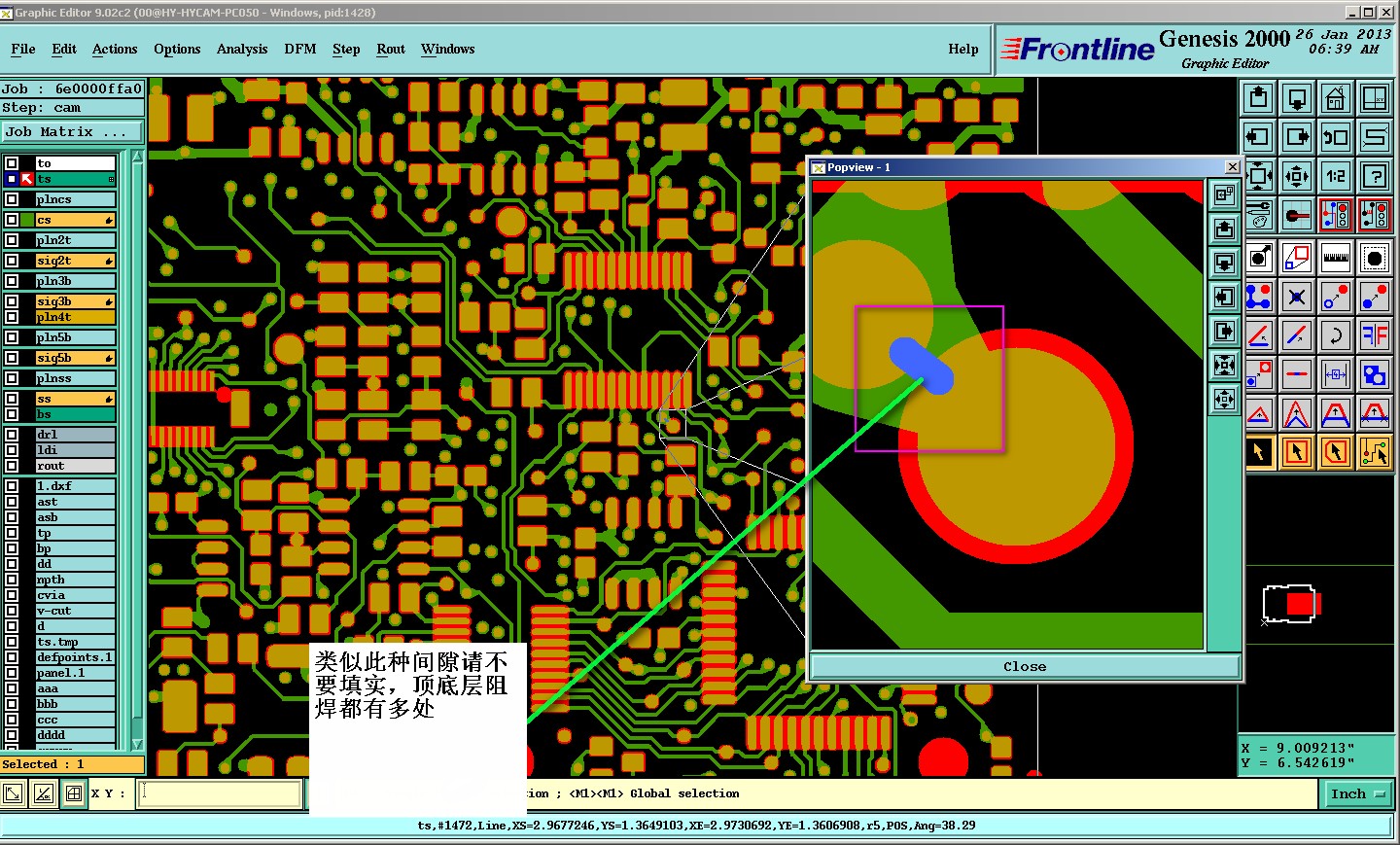Click the pan right icon in the toolbar

[x=1297, y=137]
